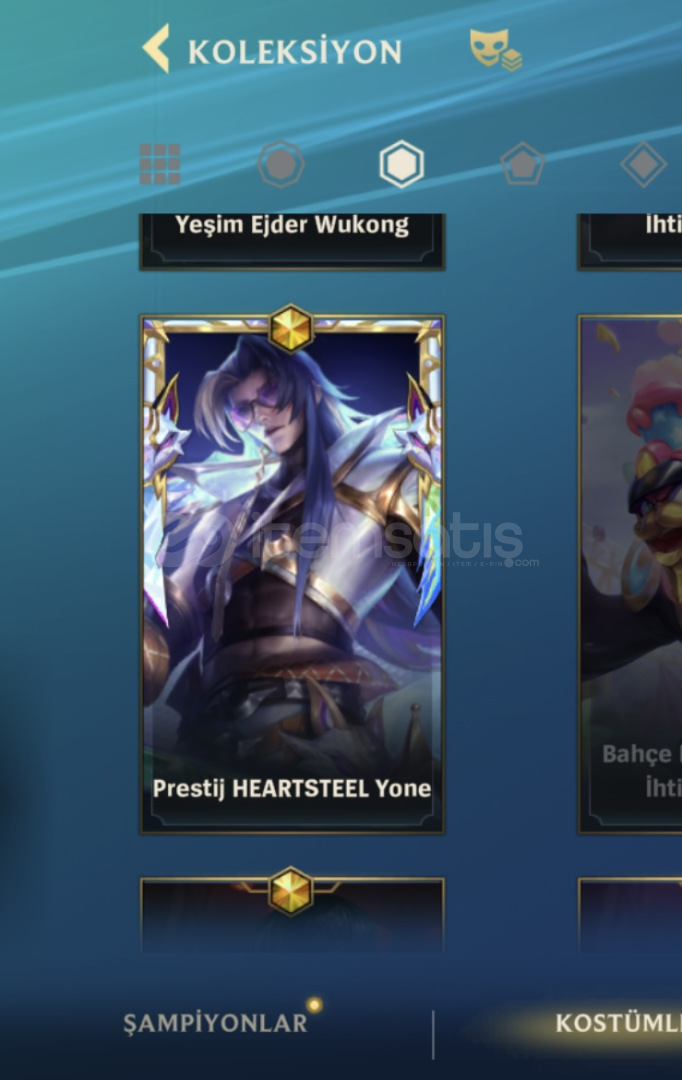Viewport: 682px width, 1080px height.
Task: Open the bottom-right partially visible skin card
Action: [x=630, y=915]
